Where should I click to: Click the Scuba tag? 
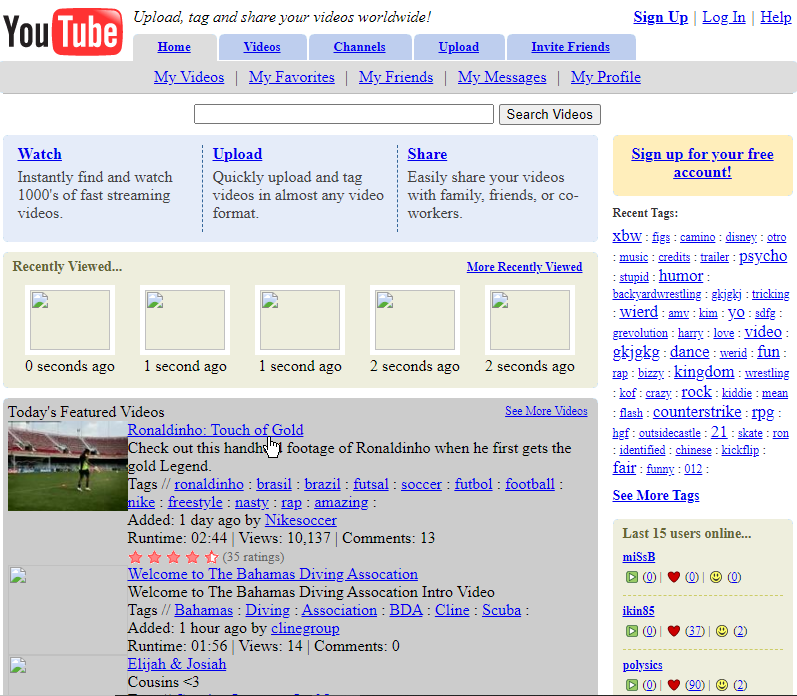point(501,610)
